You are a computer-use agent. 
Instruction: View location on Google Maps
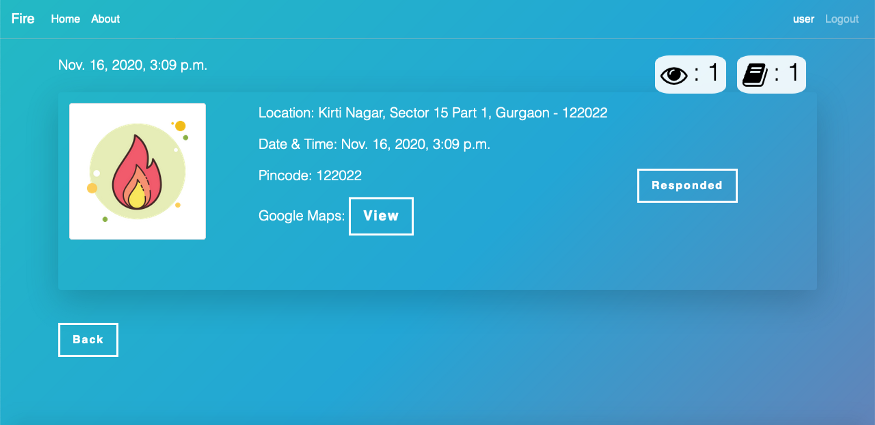tap(381, 216)
